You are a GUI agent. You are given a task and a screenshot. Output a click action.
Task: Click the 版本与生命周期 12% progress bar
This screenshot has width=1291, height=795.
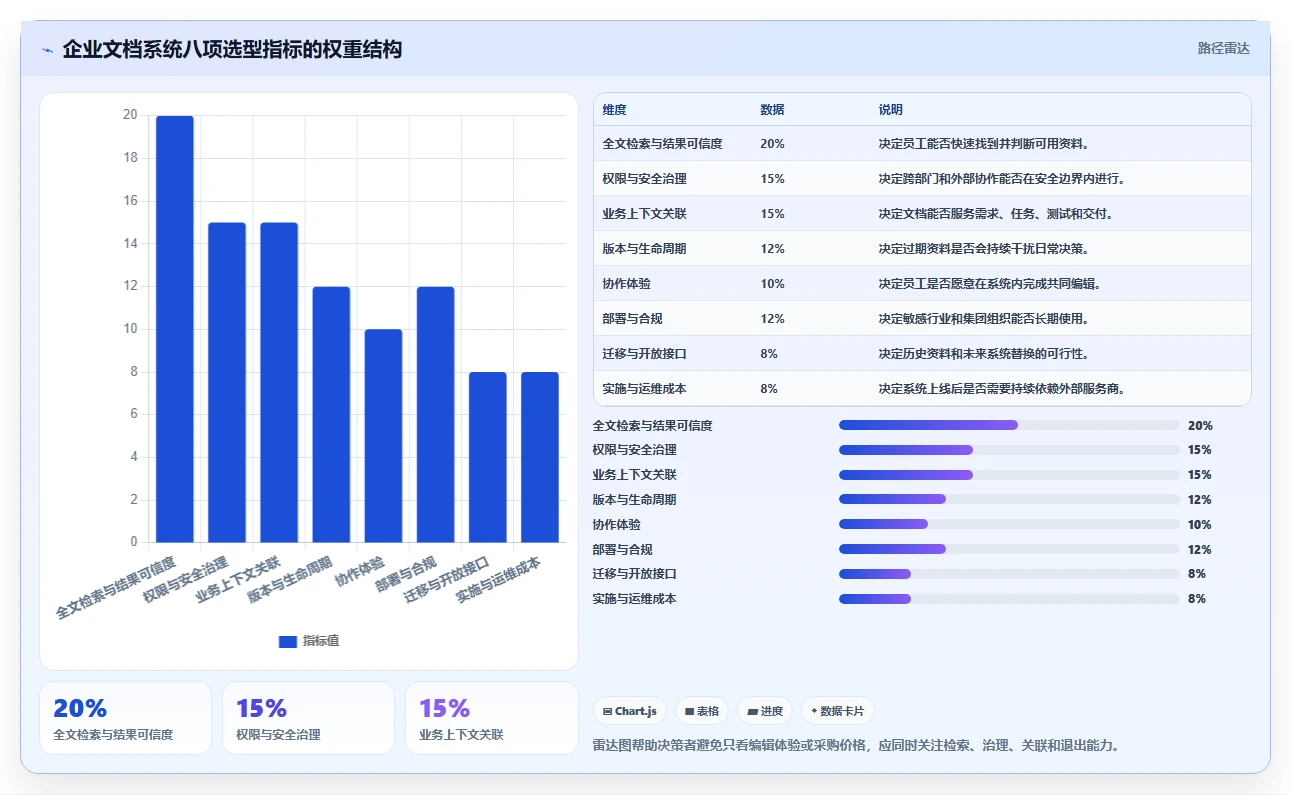click(x=1009, y=499)
